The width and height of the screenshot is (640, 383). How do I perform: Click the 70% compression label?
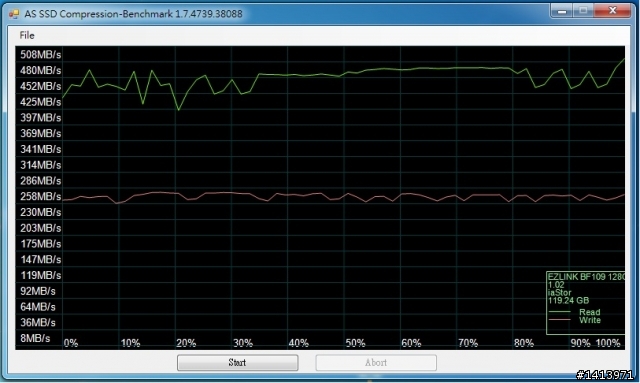point(468,343)
